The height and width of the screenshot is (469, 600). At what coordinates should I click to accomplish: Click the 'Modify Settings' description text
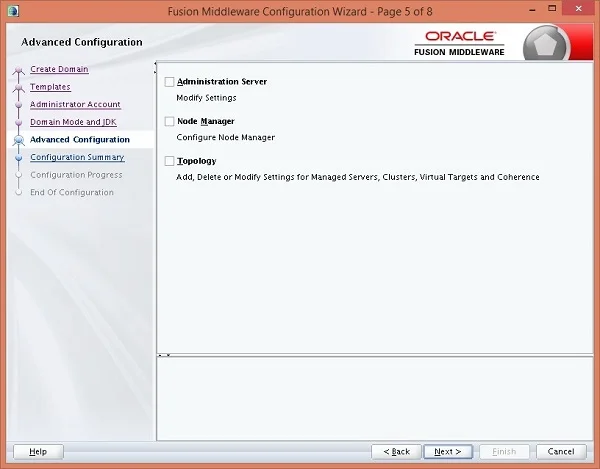coord(206,98)
